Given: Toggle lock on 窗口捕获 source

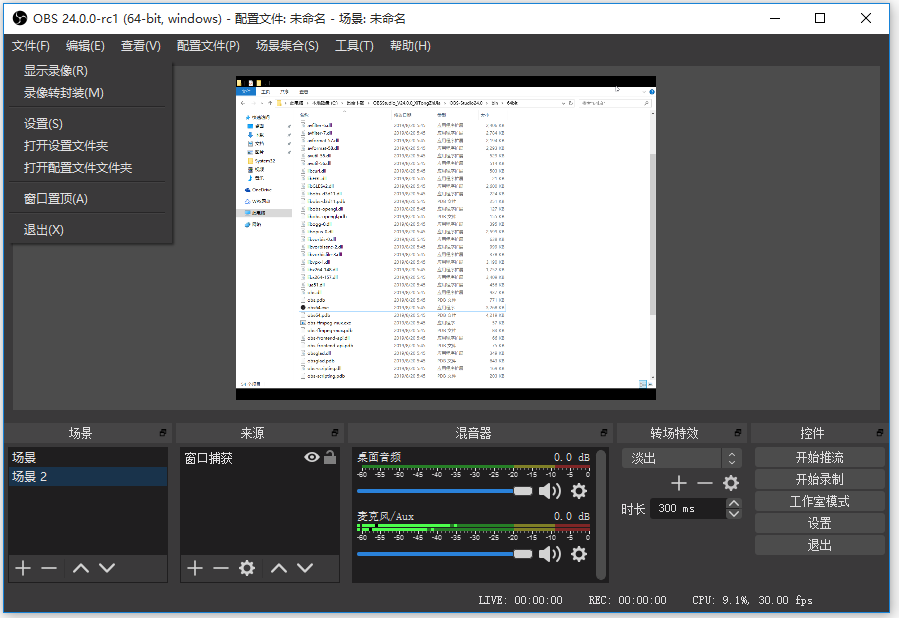Looking at the screenshot, I should point(330,457).
